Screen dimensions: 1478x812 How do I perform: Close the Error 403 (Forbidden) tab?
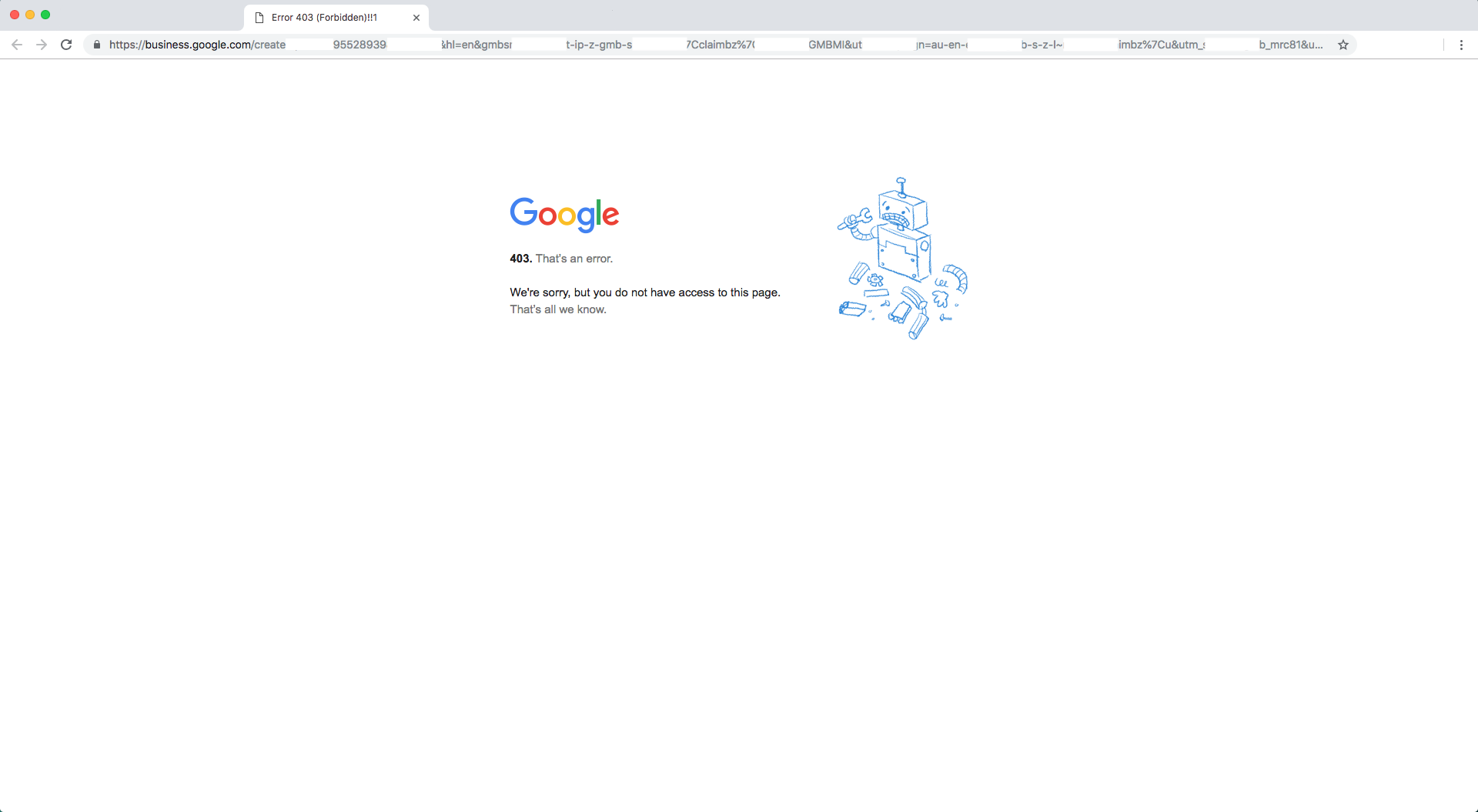point(416,18)
